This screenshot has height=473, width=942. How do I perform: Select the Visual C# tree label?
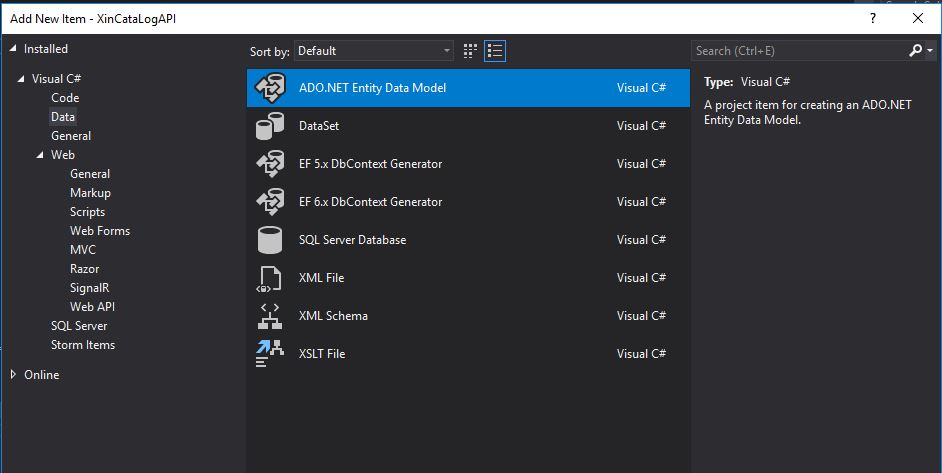click(x=56, y=79)
